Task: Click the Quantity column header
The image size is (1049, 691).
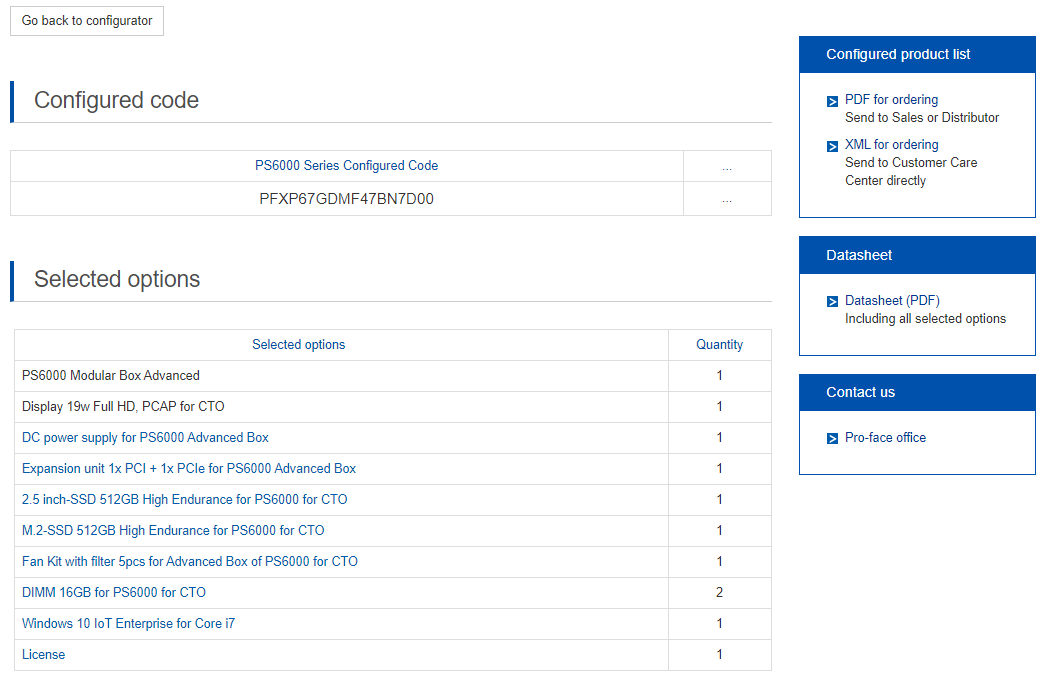Action: point(719,344)
